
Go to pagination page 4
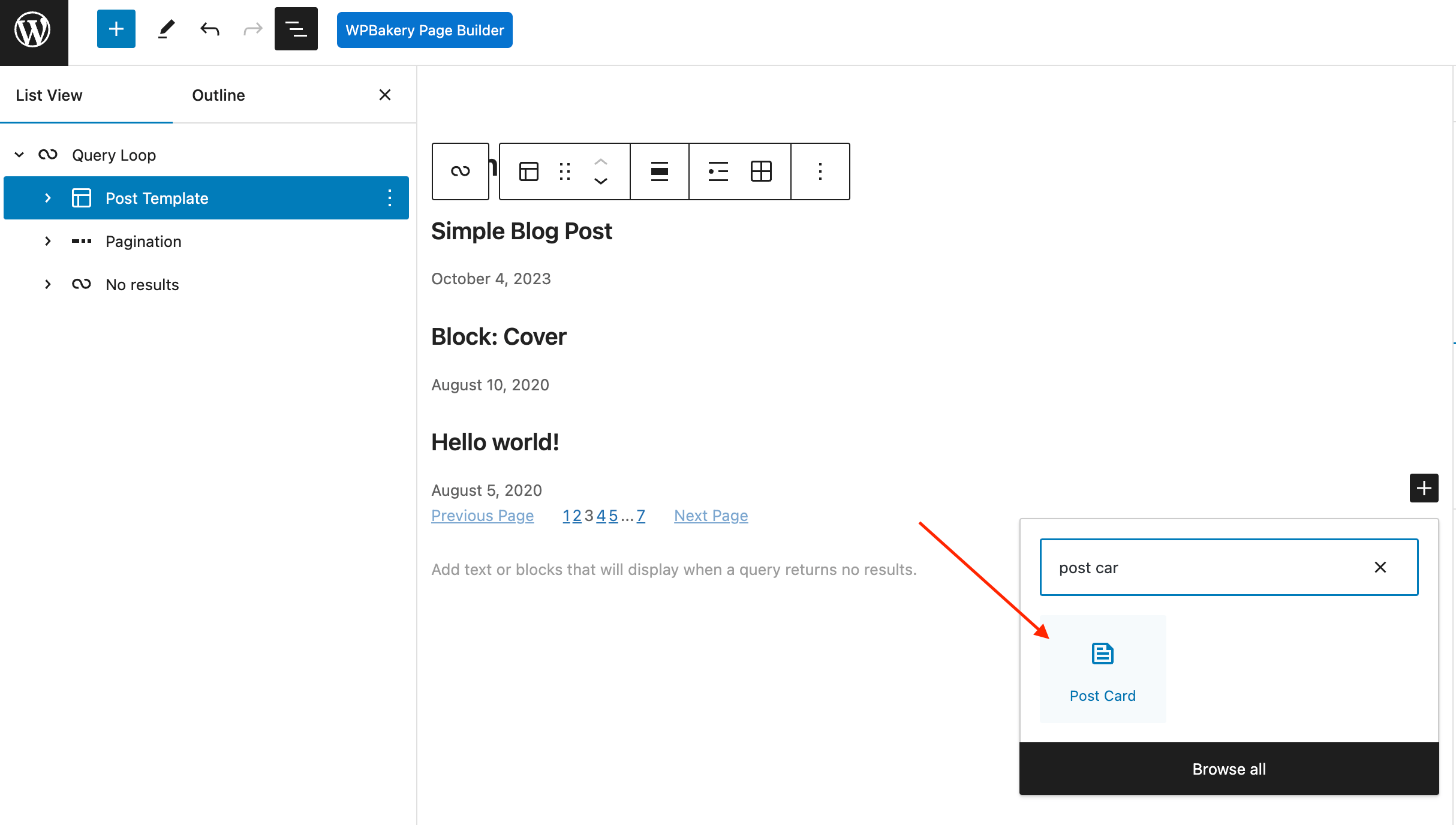click(601, 516)
